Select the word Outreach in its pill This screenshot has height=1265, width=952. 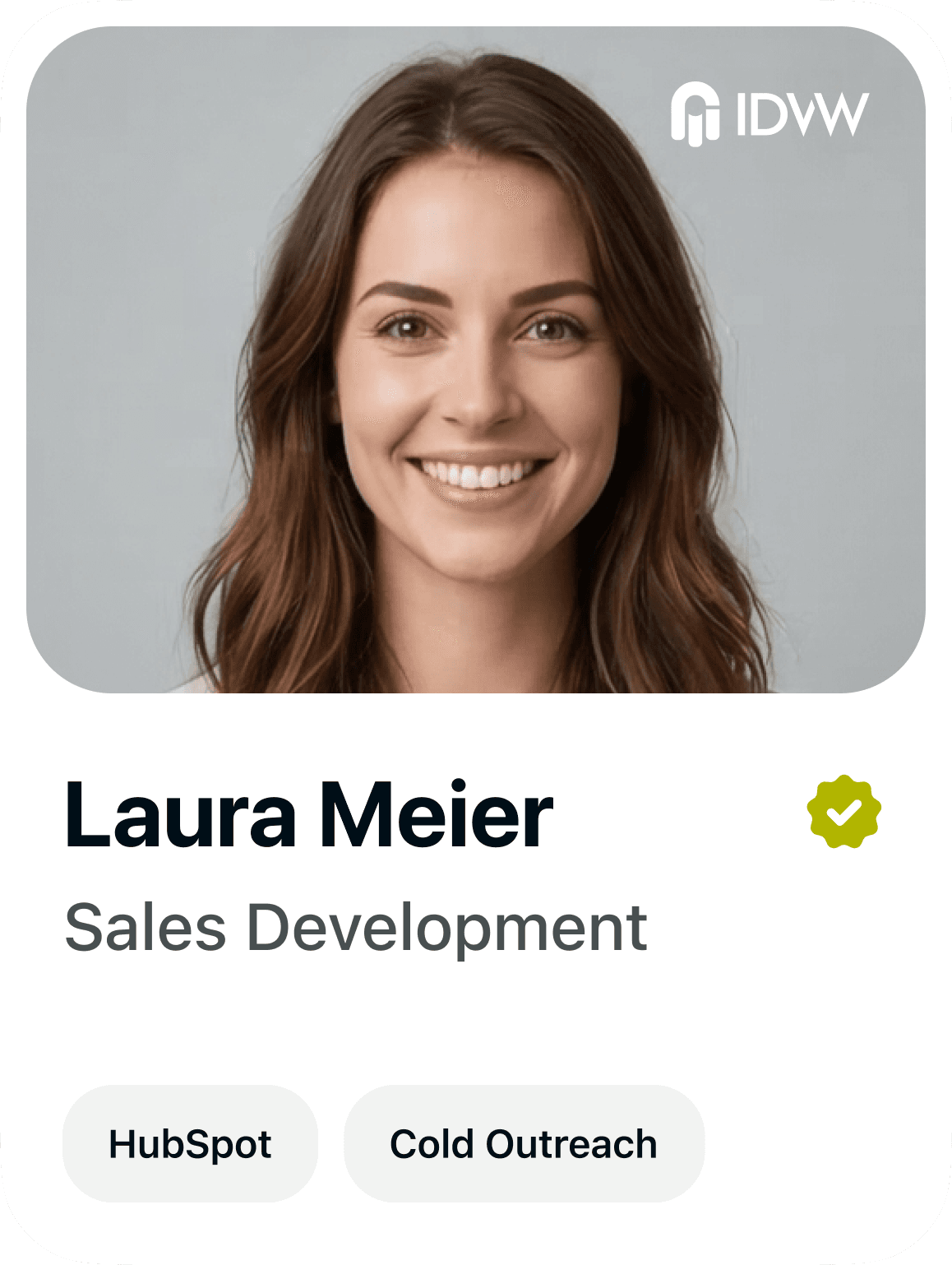tap(571, 1144)
